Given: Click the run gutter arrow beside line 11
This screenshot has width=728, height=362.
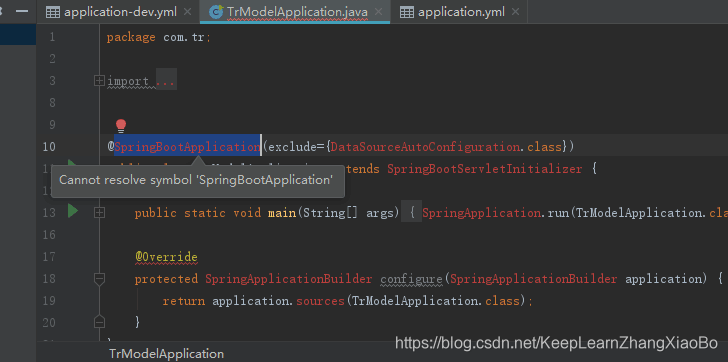Looking at the screenshot, I should point(72,163).
